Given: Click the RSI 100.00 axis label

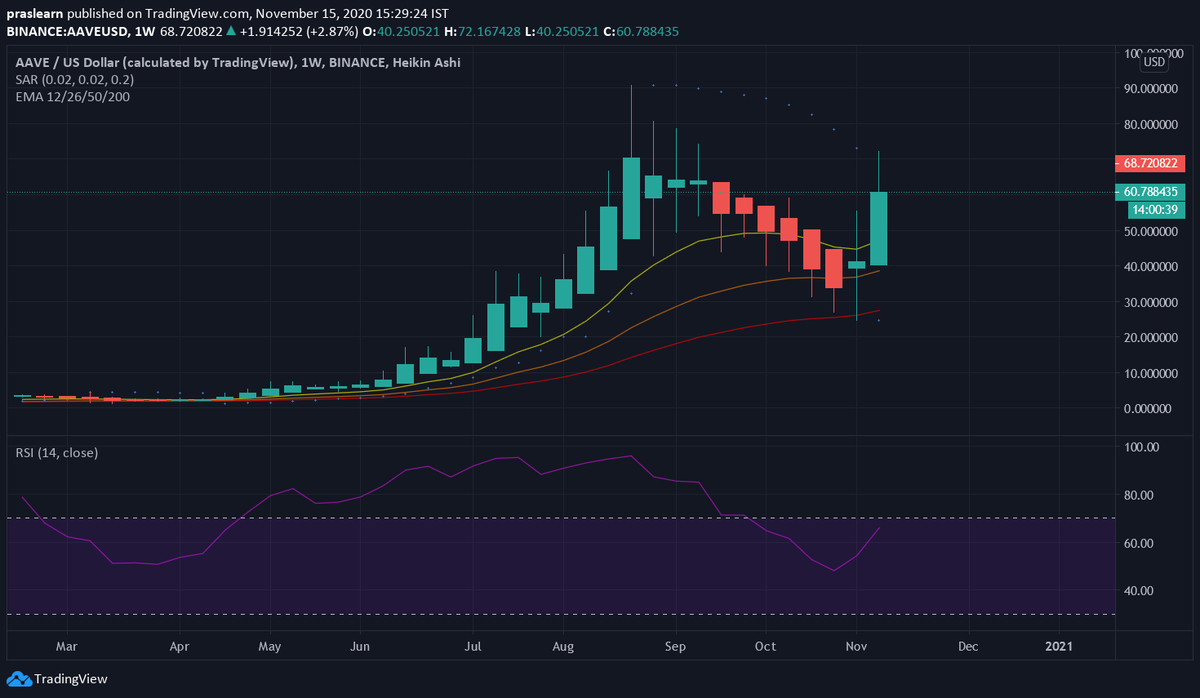Looking at the screenshot, I should pyautogui.click(x=1141, y=447).
